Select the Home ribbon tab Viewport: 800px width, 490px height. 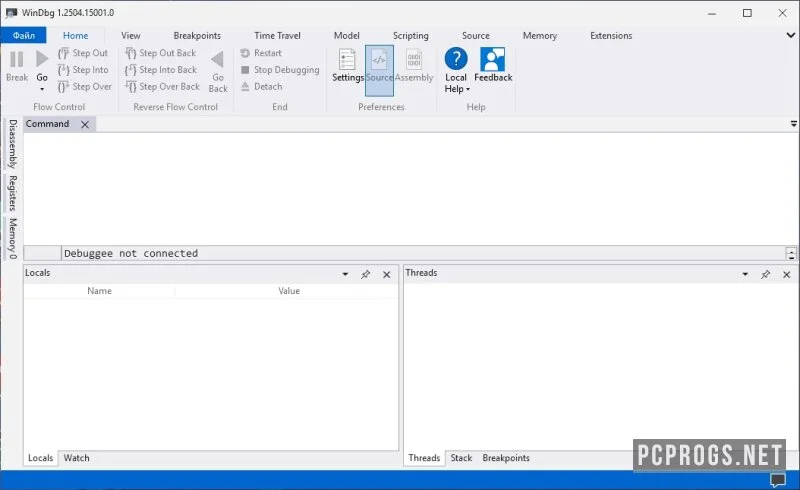(x=76, y=36)
